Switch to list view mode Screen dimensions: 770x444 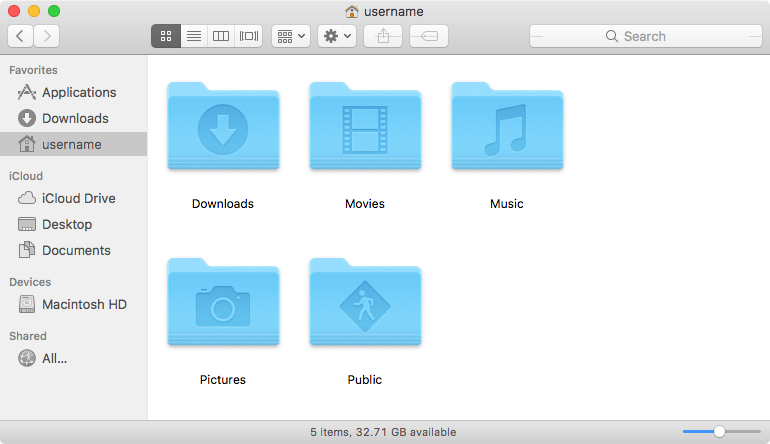pyautogui.click(x=194, y=36)
